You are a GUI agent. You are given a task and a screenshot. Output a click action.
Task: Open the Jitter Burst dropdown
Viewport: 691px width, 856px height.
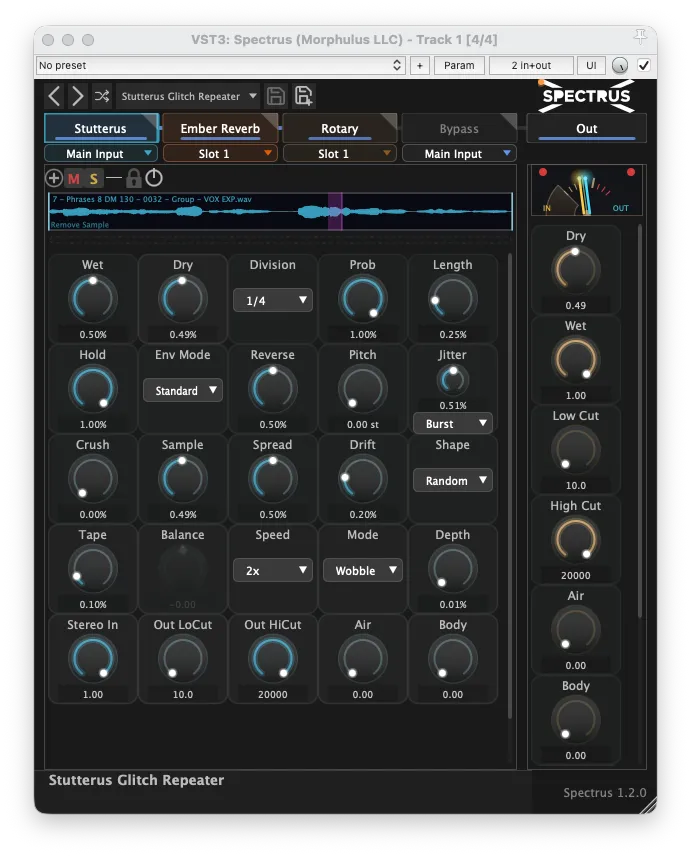pyautogui.click(x=452, y=424)
